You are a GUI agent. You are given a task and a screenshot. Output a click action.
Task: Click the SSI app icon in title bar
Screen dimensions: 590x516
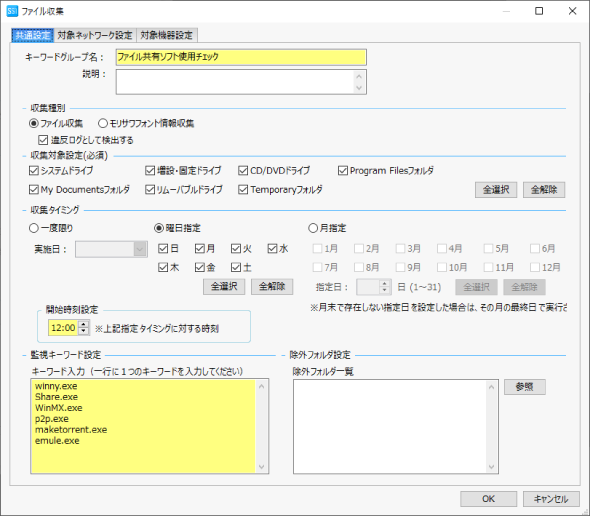tap(12, 11)
